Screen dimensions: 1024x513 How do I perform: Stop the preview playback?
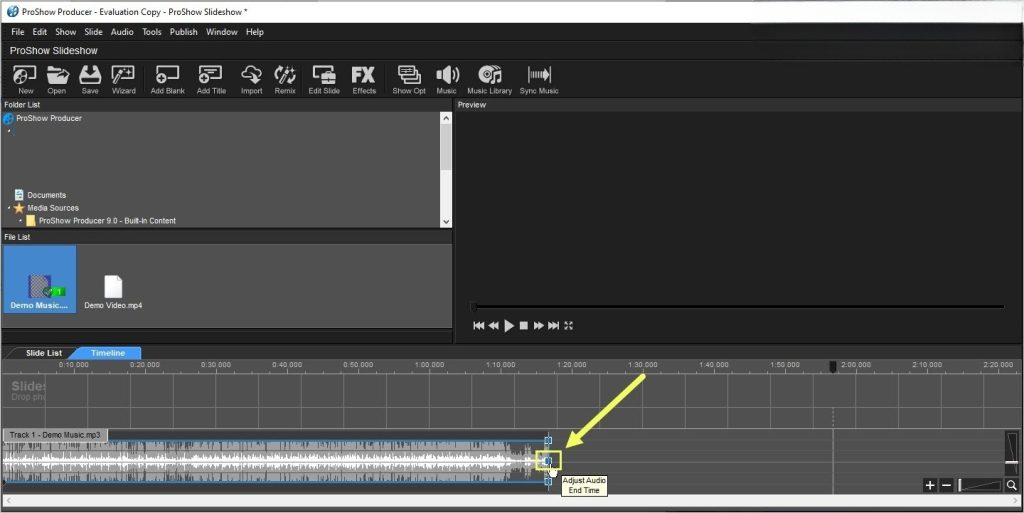click(524, 326)
